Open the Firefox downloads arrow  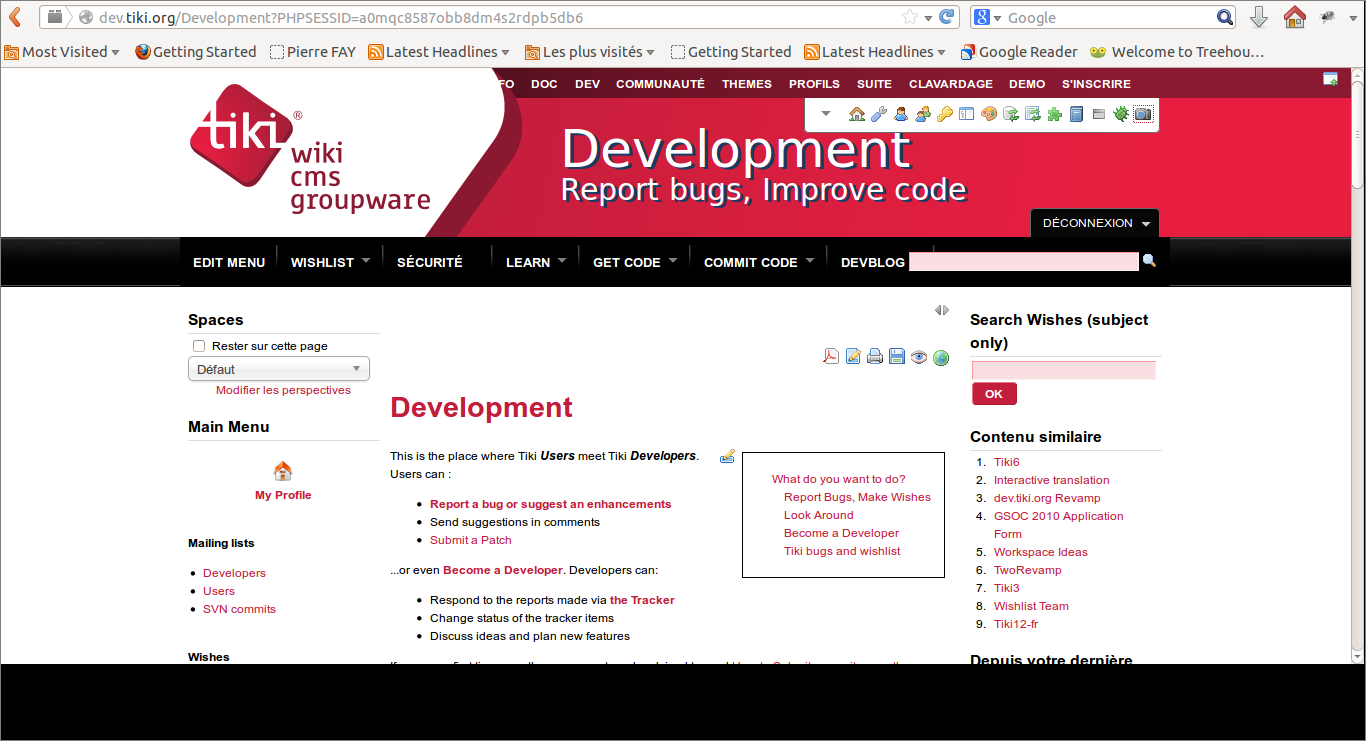click(x=1259, y=17)
